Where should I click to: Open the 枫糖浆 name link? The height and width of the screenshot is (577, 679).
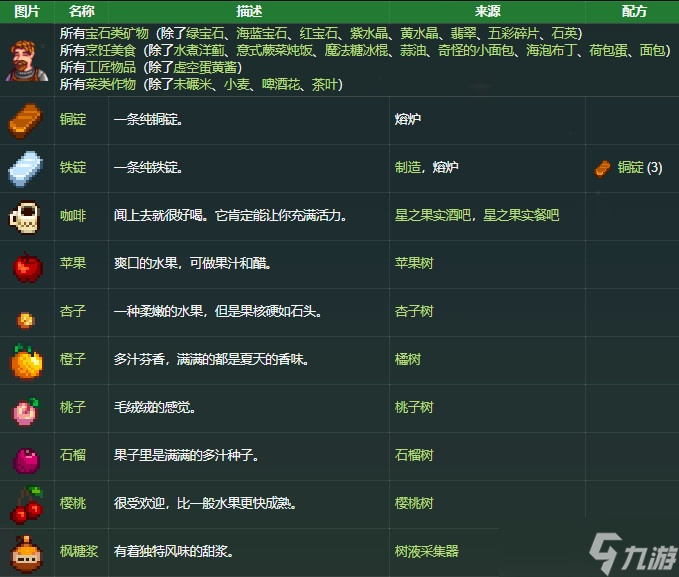click(x=79, y=551)
